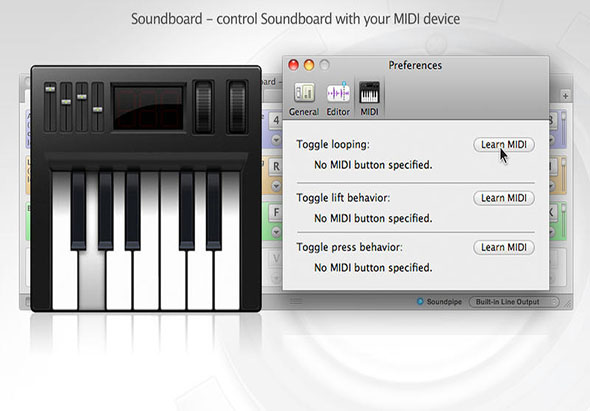
Task: Click the 'Toggle looping:' label
Action: (x=333, y=145)
